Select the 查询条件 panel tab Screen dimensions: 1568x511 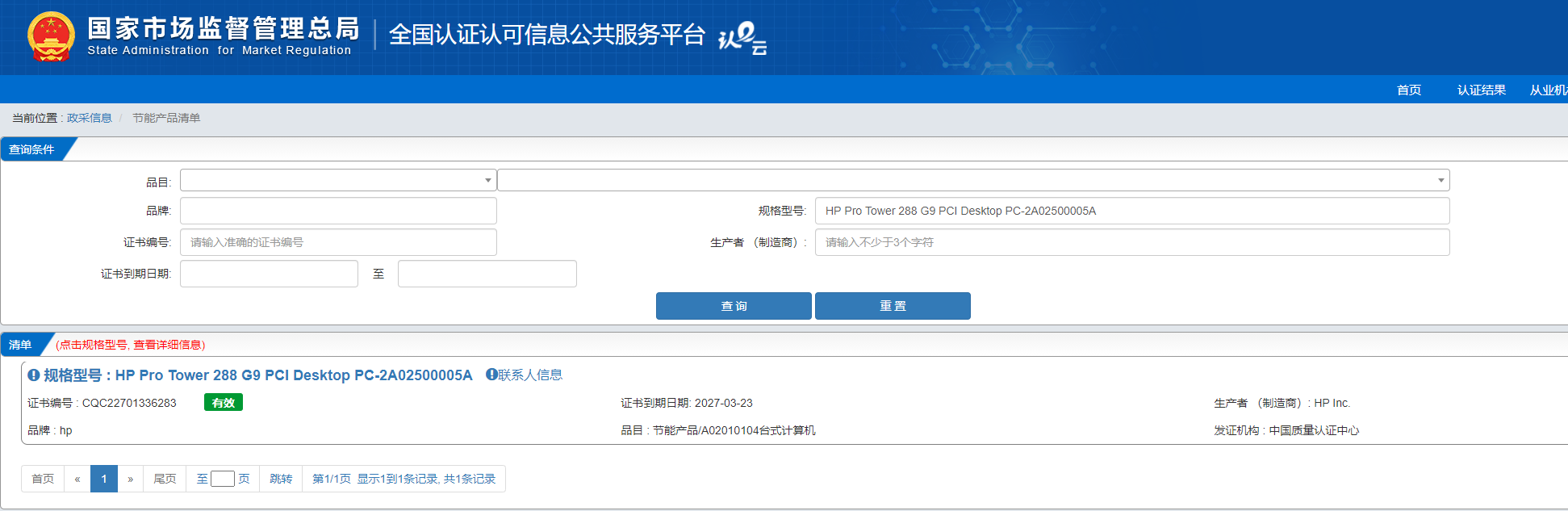coord(32,149)
